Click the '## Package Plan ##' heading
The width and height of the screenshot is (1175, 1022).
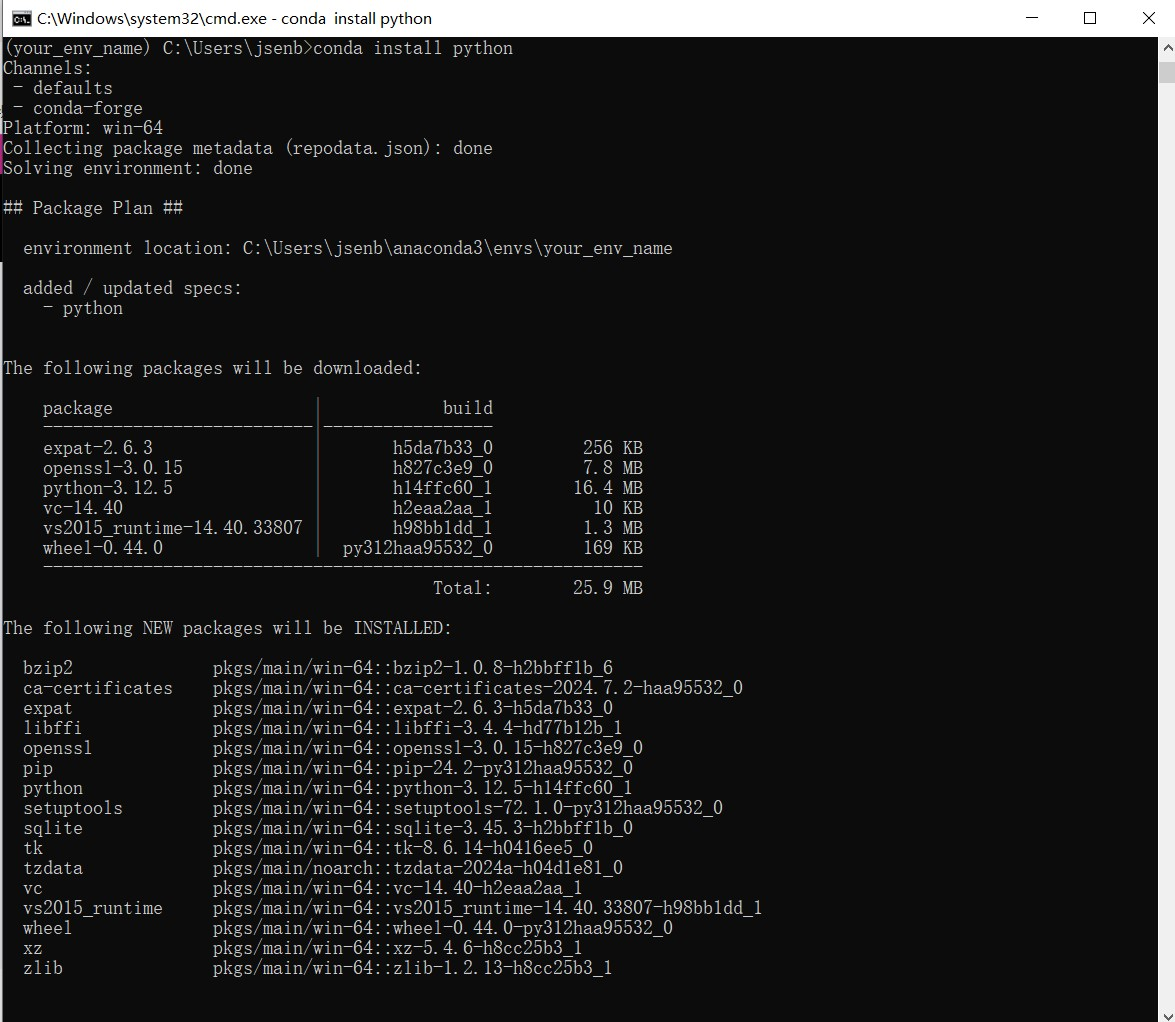93,208
